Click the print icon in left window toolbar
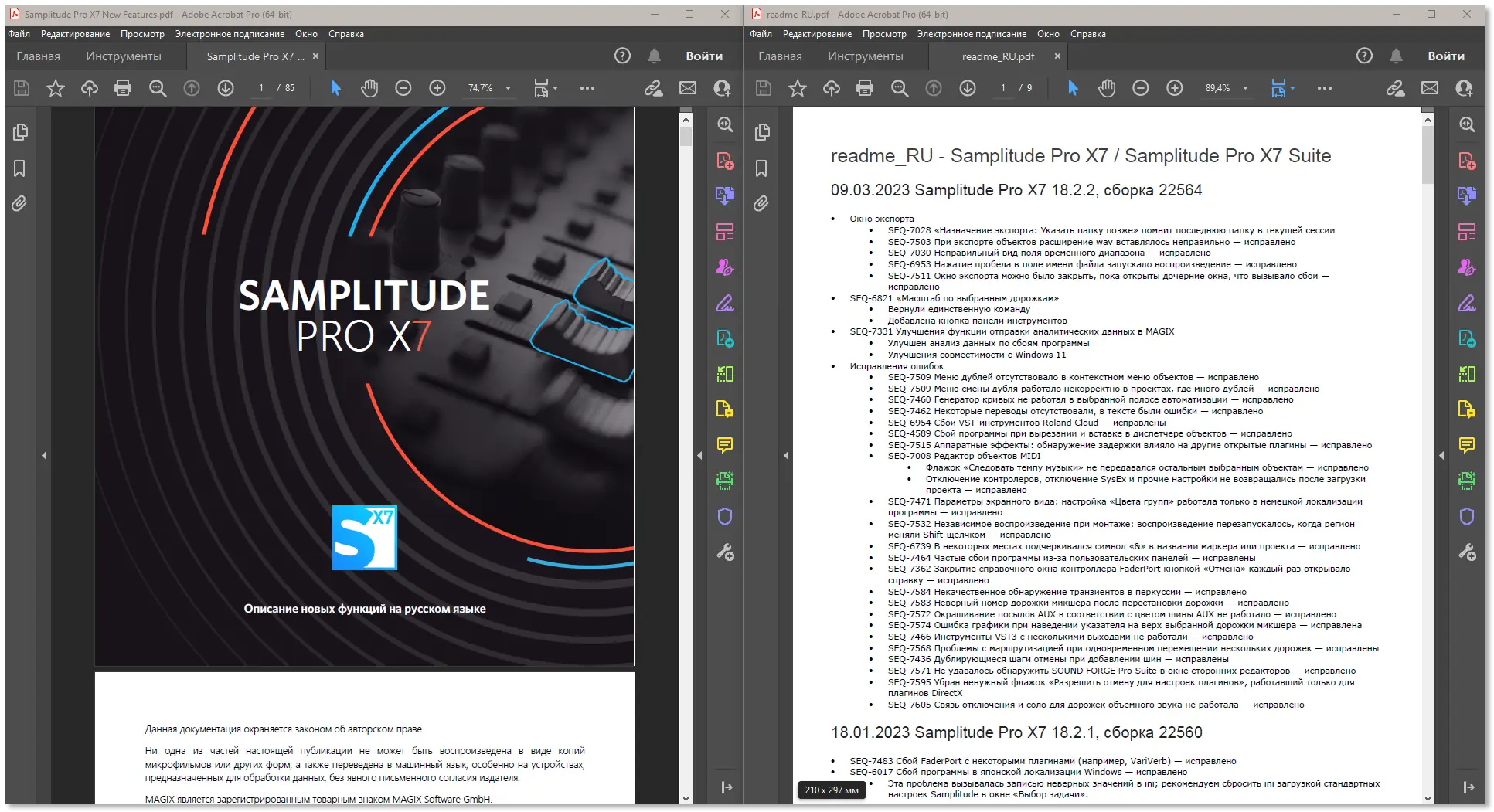Viewport: 1494px width, 812px height. coord(123,88)
